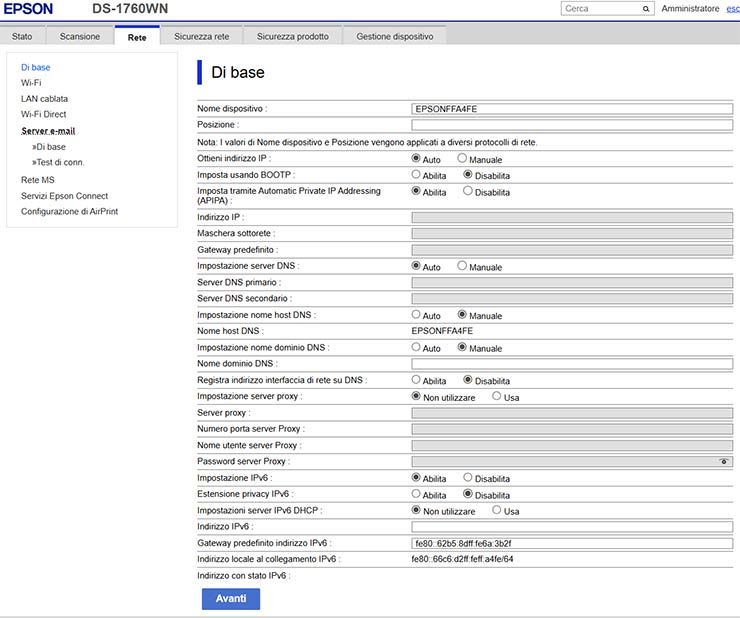The width and height of the screenshot is (740, 618).
Task: Go to Gestione dispositivo tab
Action: [395, 36]
